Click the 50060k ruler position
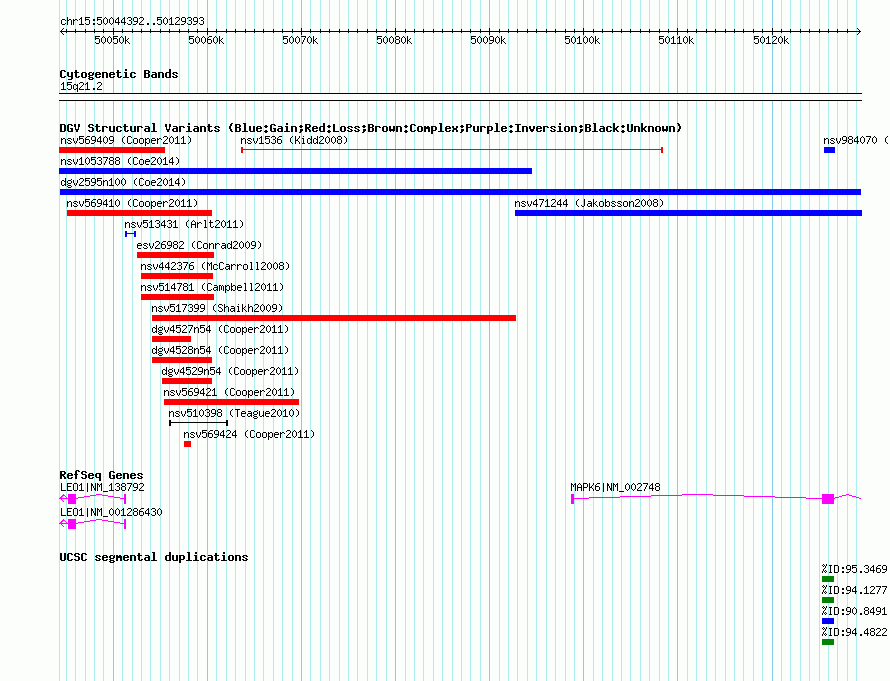 tap(206, 40)
